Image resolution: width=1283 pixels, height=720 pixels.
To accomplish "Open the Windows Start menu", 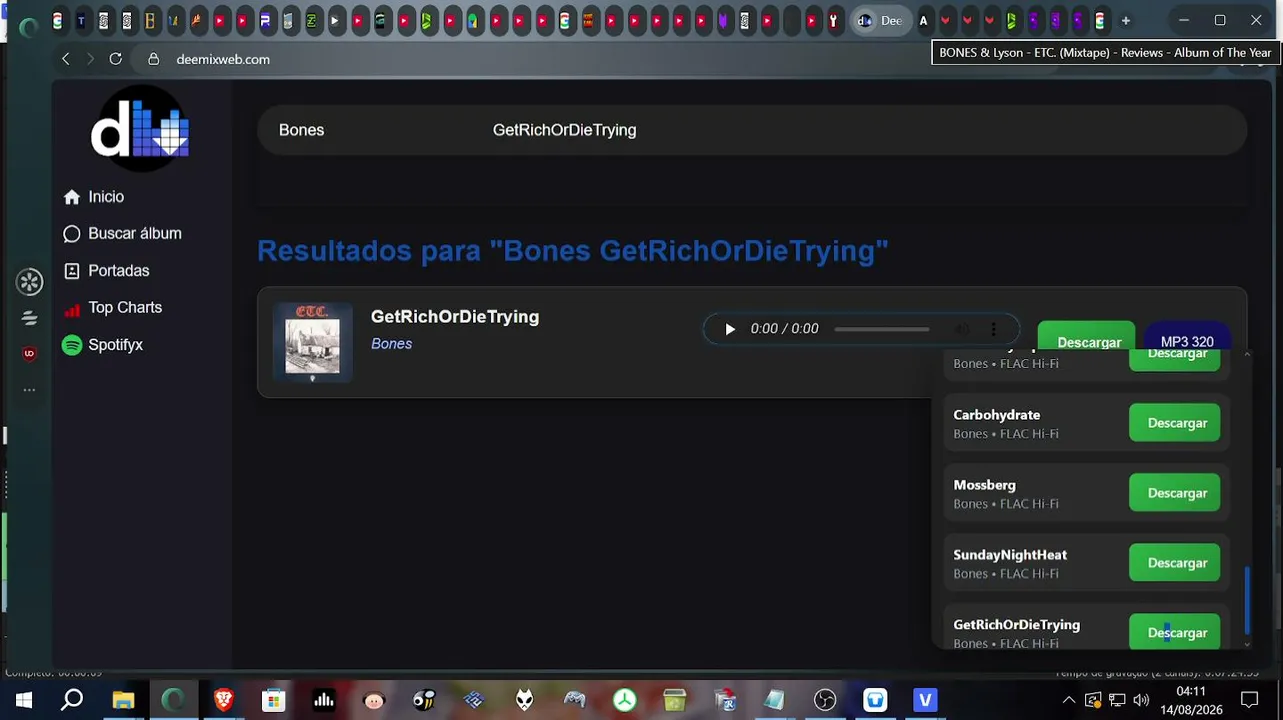I will (23, 700).
